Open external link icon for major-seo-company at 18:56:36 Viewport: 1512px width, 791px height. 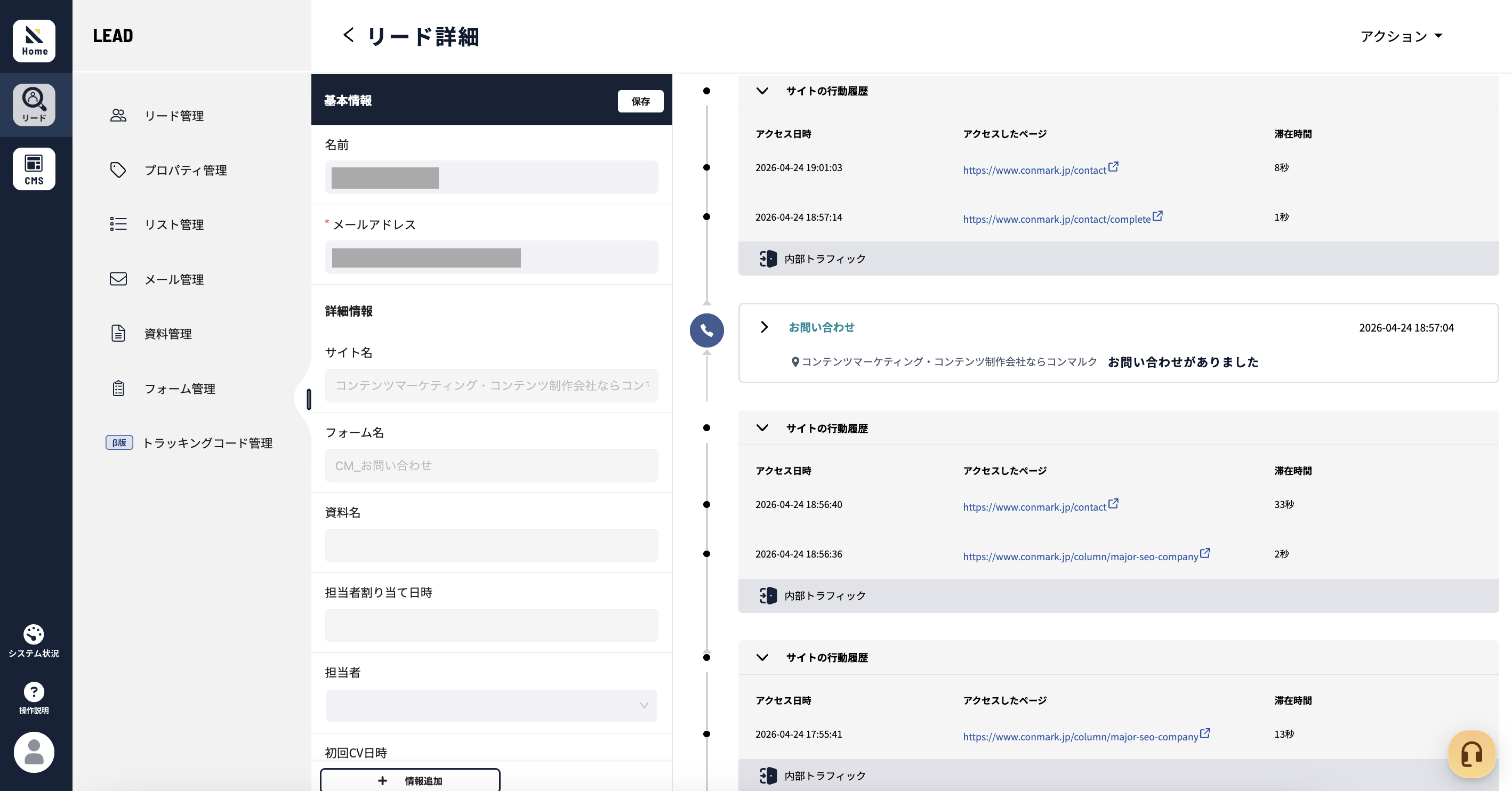point(1205,553)
